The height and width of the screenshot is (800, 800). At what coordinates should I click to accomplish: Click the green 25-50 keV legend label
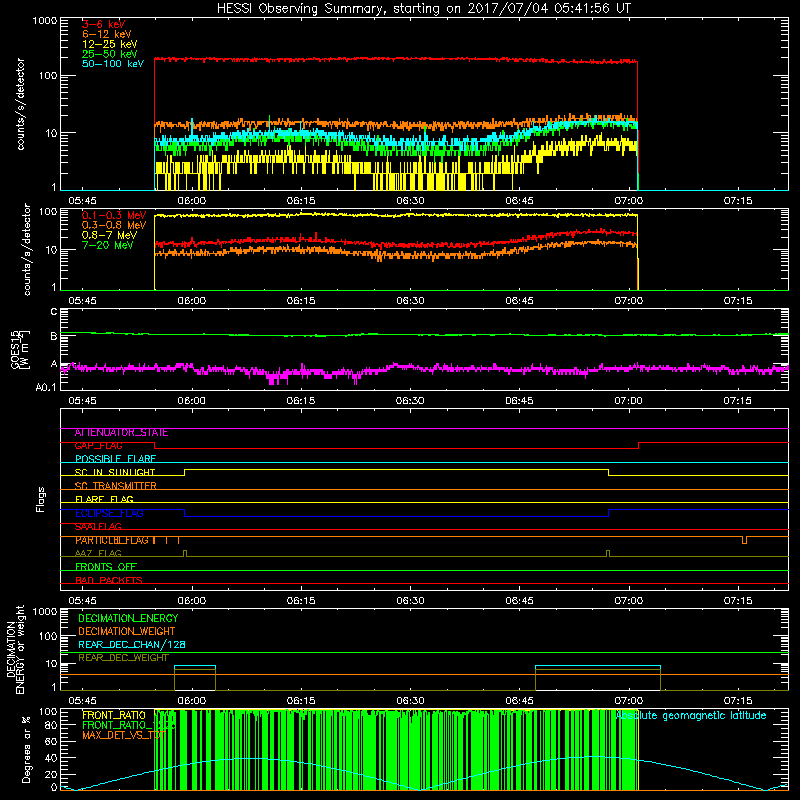[110, 54]
